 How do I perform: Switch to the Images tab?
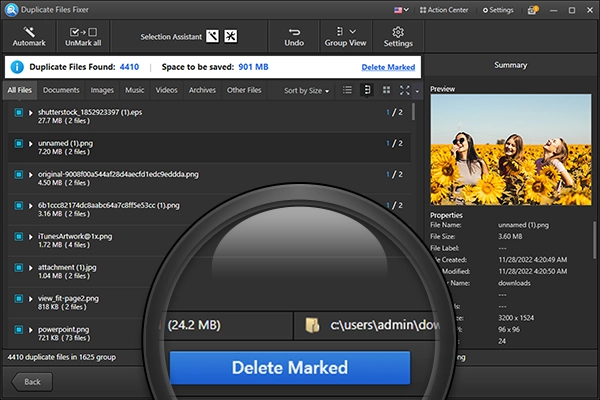(102, 90)
